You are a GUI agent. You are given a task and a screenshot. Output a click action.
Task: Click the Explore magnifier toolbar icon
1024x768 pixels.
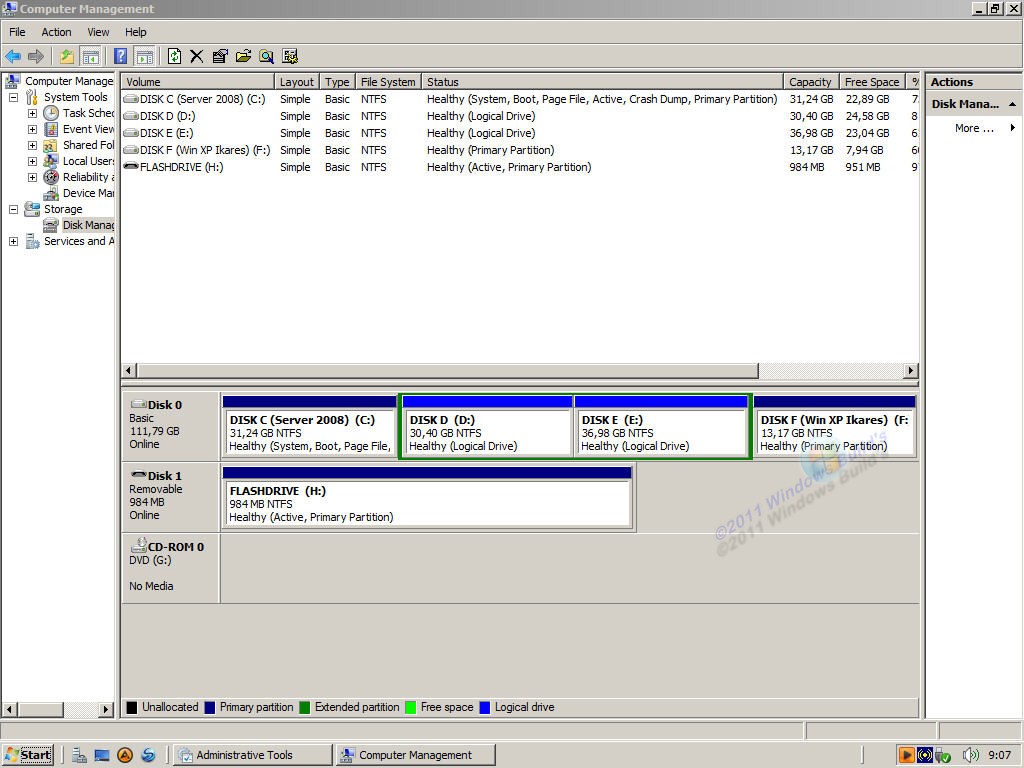click(x=266, y=57)
